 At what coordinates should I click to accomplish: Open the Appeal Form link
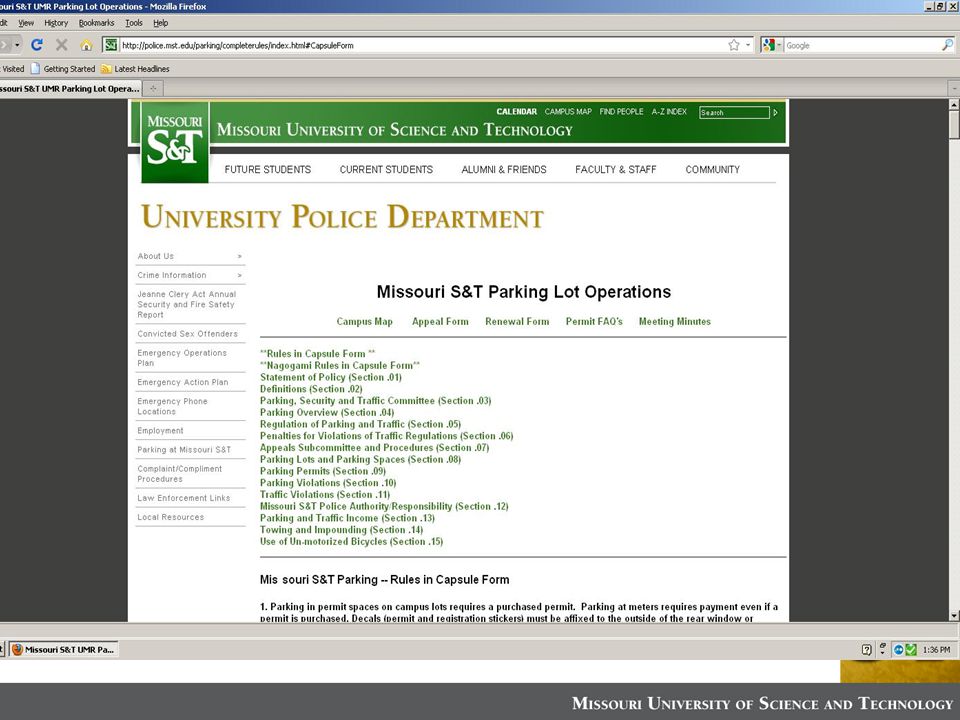(x=440, y=321)
